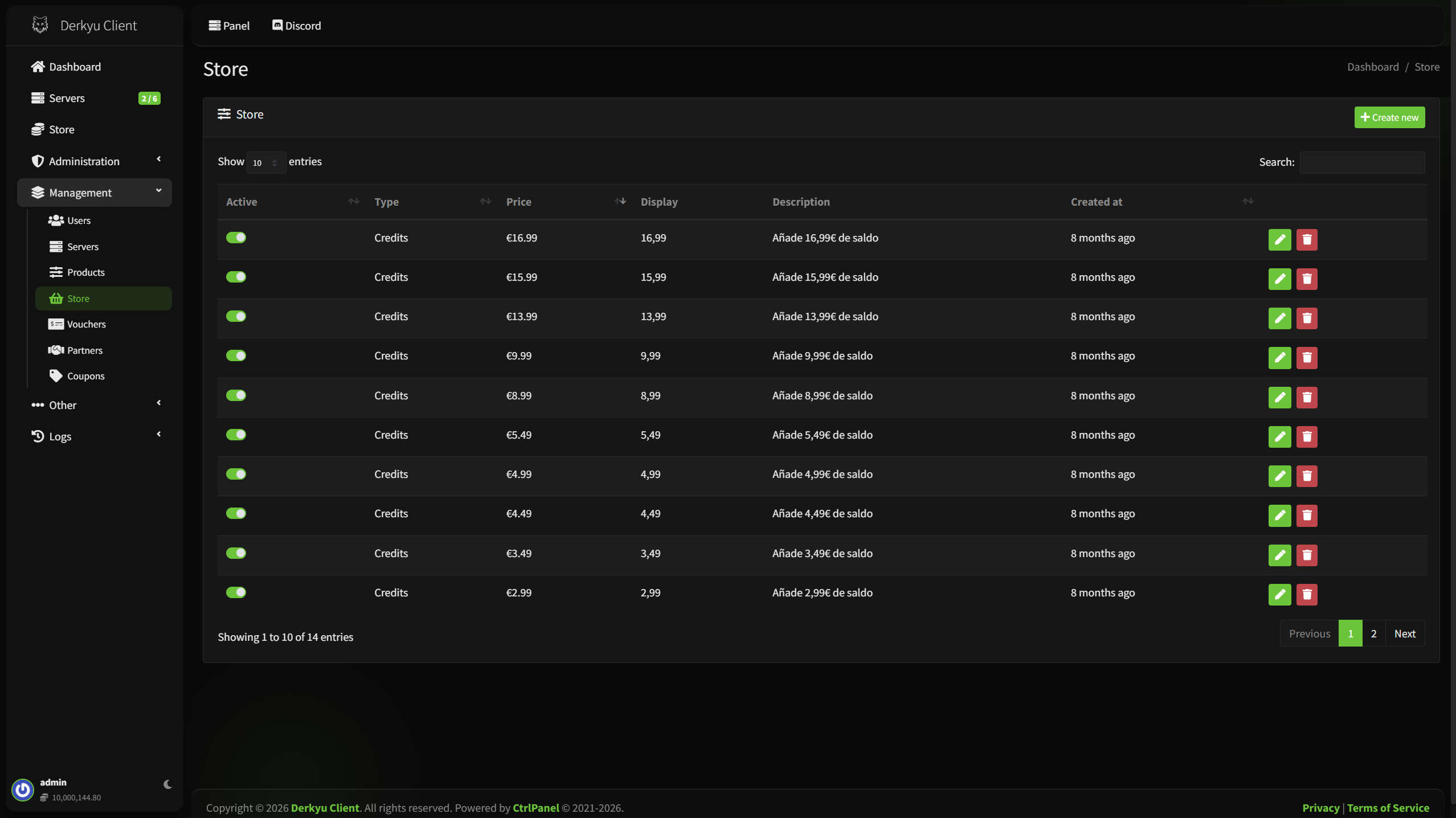Viewport: 1456px width, 818px height.
Task: Toggle active switch for €8.99 entry
Action: pos(236,395)
